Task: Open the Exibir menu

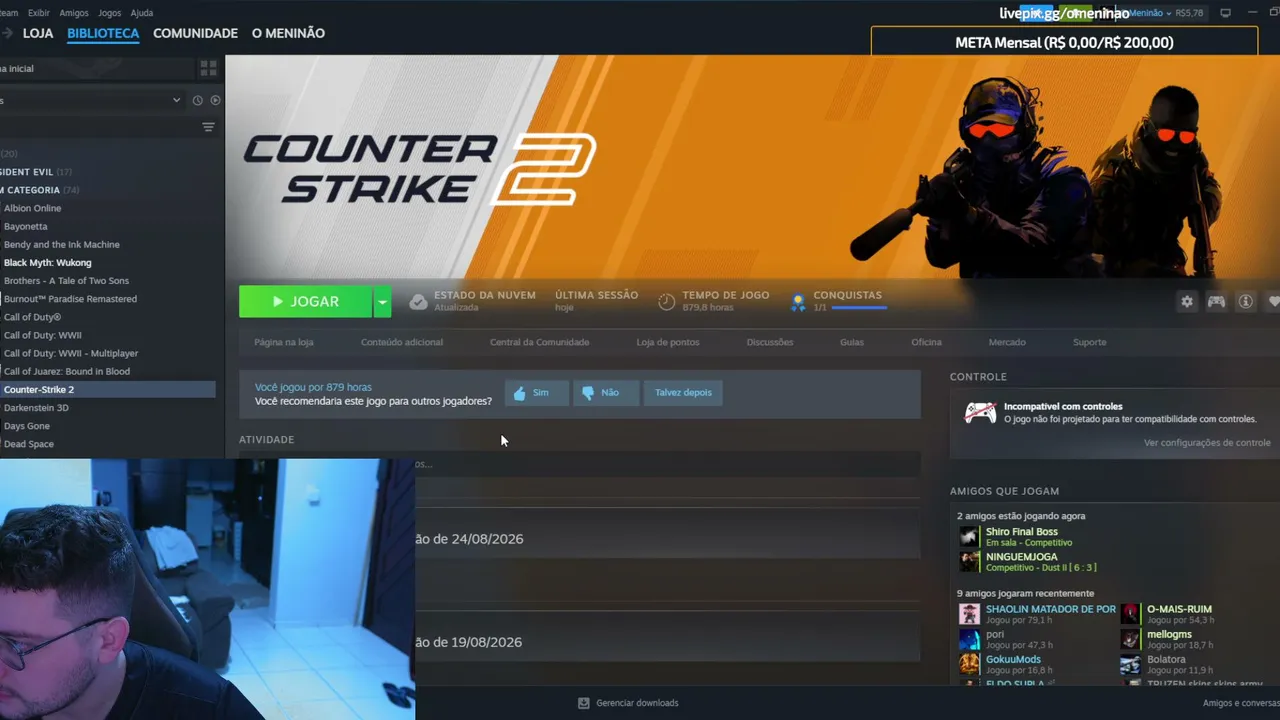Action: pyautogui.click(x=38, y=13)
